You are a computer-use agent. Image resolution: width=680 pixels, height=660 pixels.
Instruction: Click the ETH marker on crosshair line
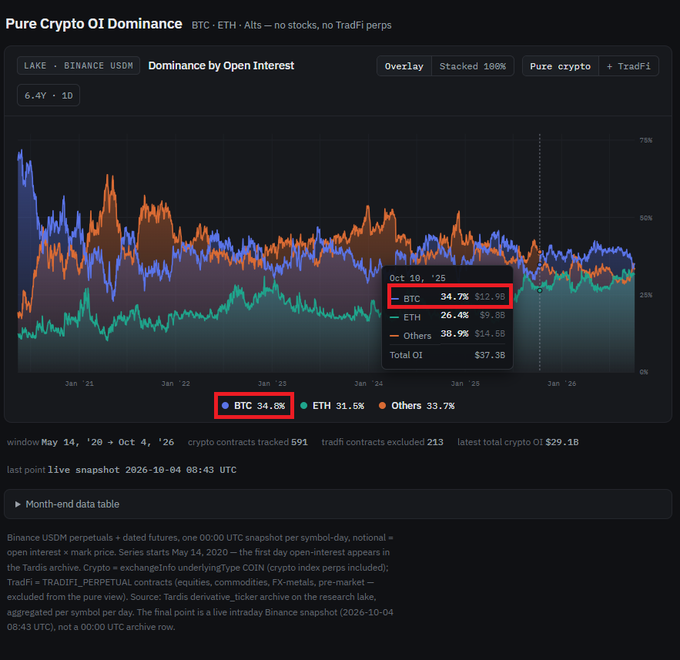539,290
